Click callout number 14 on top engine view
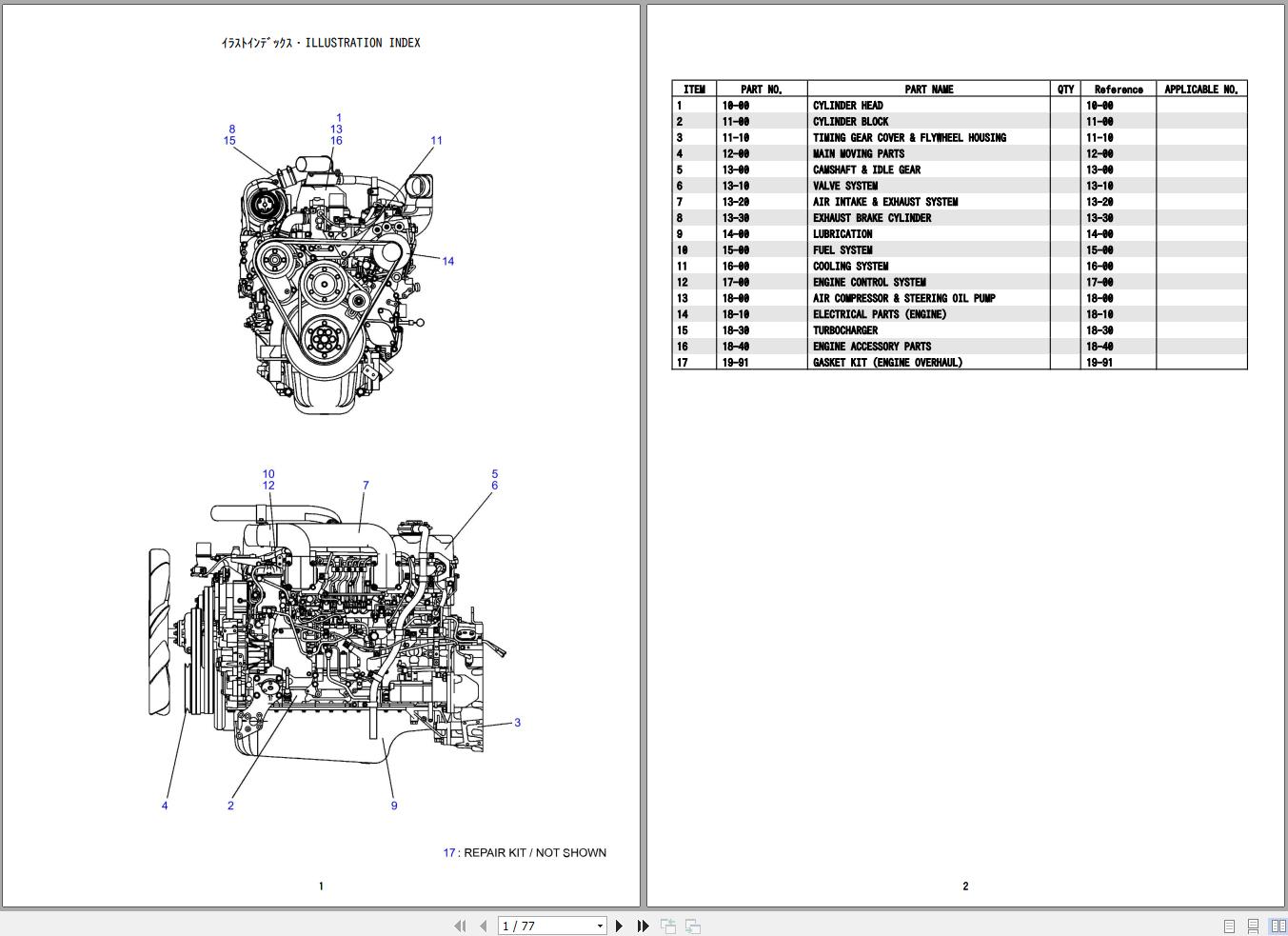The height and width of the screenshot is (936, 1288). 448,261
